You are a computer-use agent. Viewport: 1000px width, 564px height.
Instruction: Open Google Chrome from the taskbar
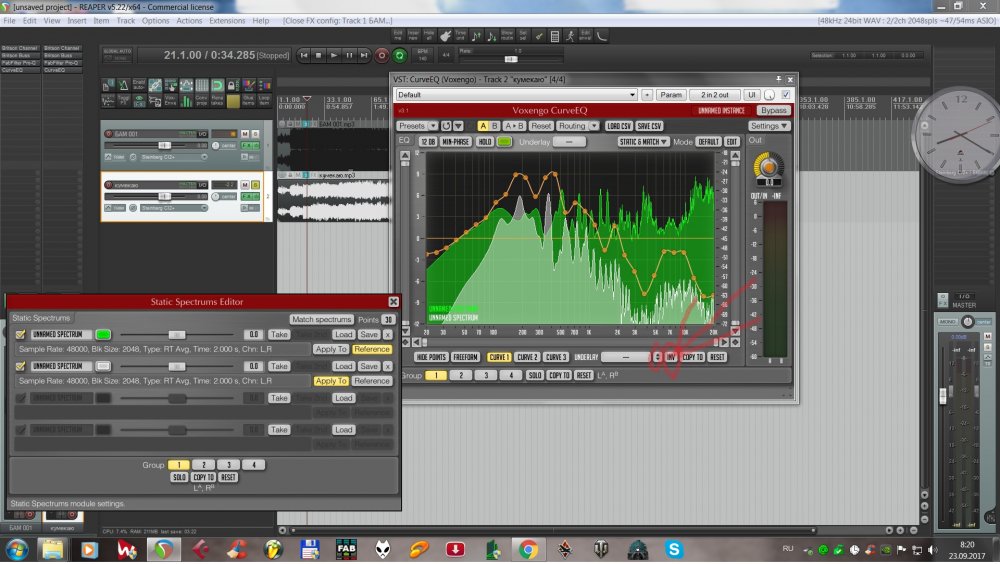coord(528,549)
